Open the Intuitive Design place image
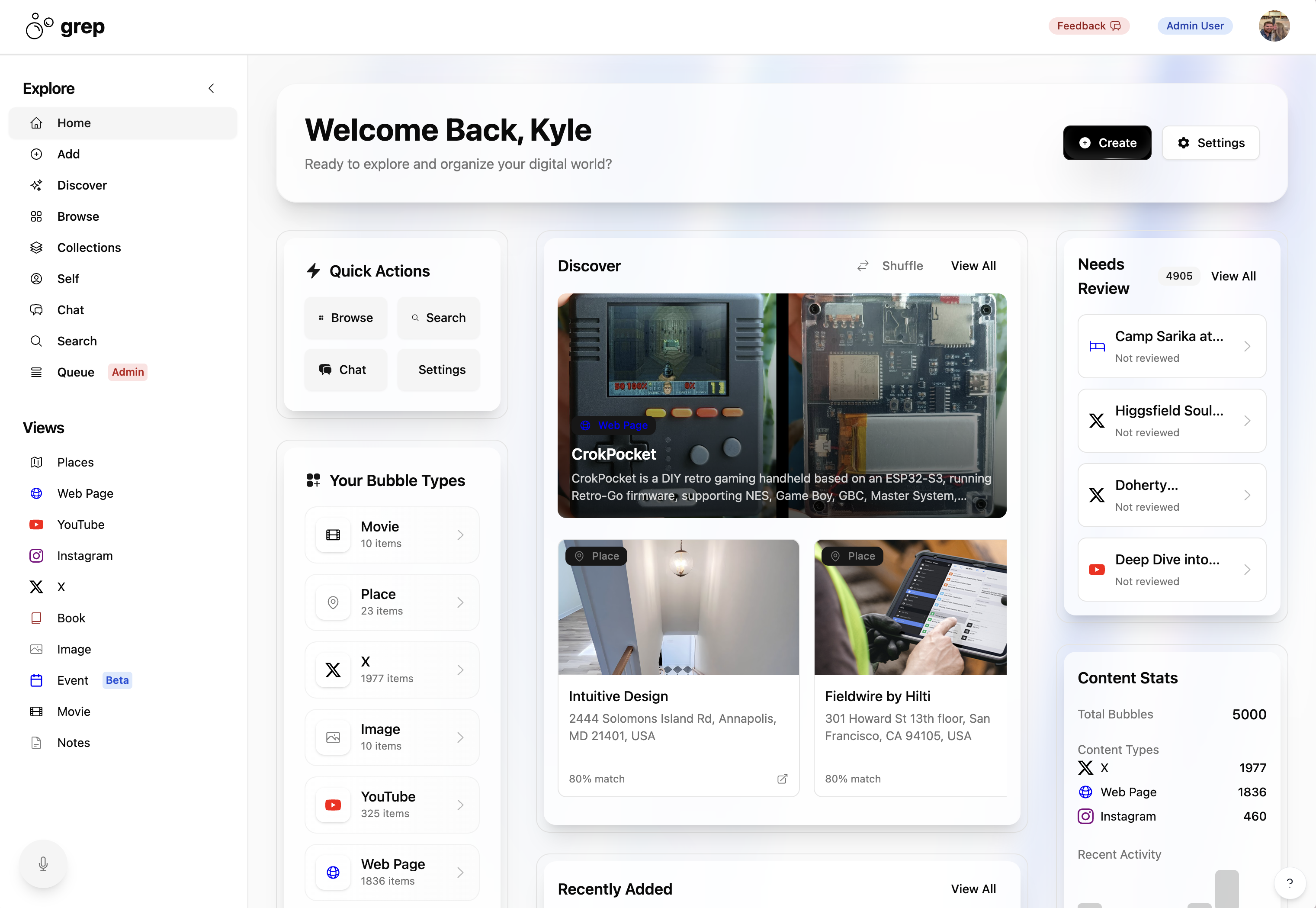This screenshot has height=908, width=1316. tap(678, 608)
